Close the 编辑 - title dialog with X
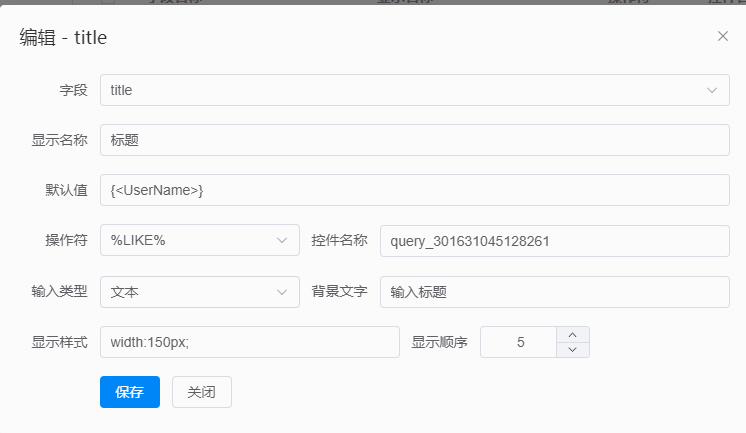The height and width of the screenshot is (433, 746). pyautogui.click(x=723, y=36)
